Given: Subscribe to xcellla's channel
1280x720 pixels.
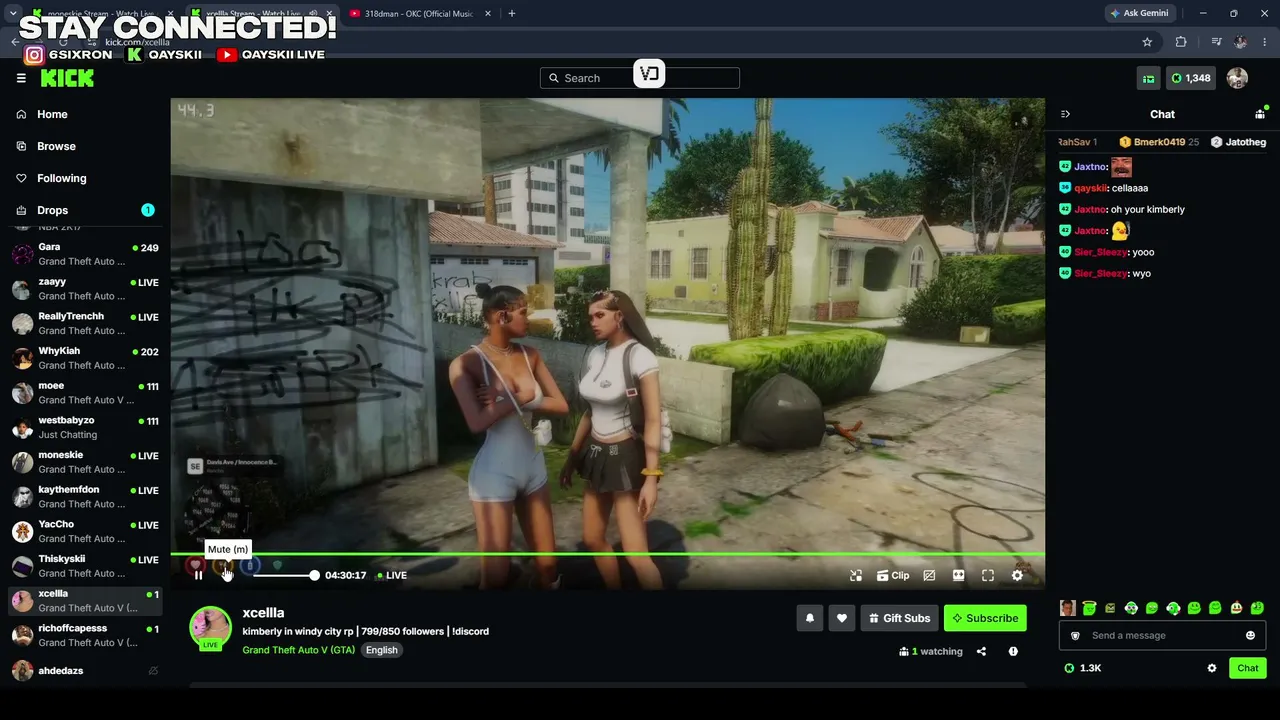Looking at the screenshot, I should point(985,618).
